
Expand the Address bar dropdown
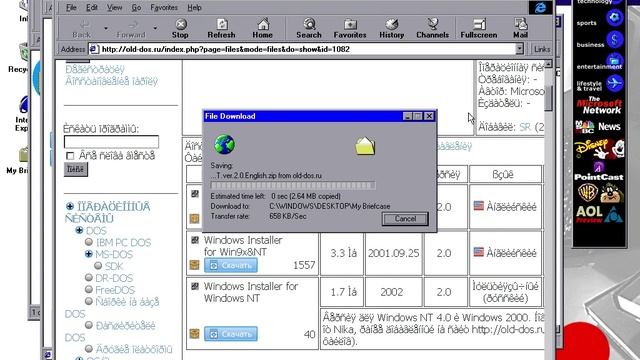519,49
